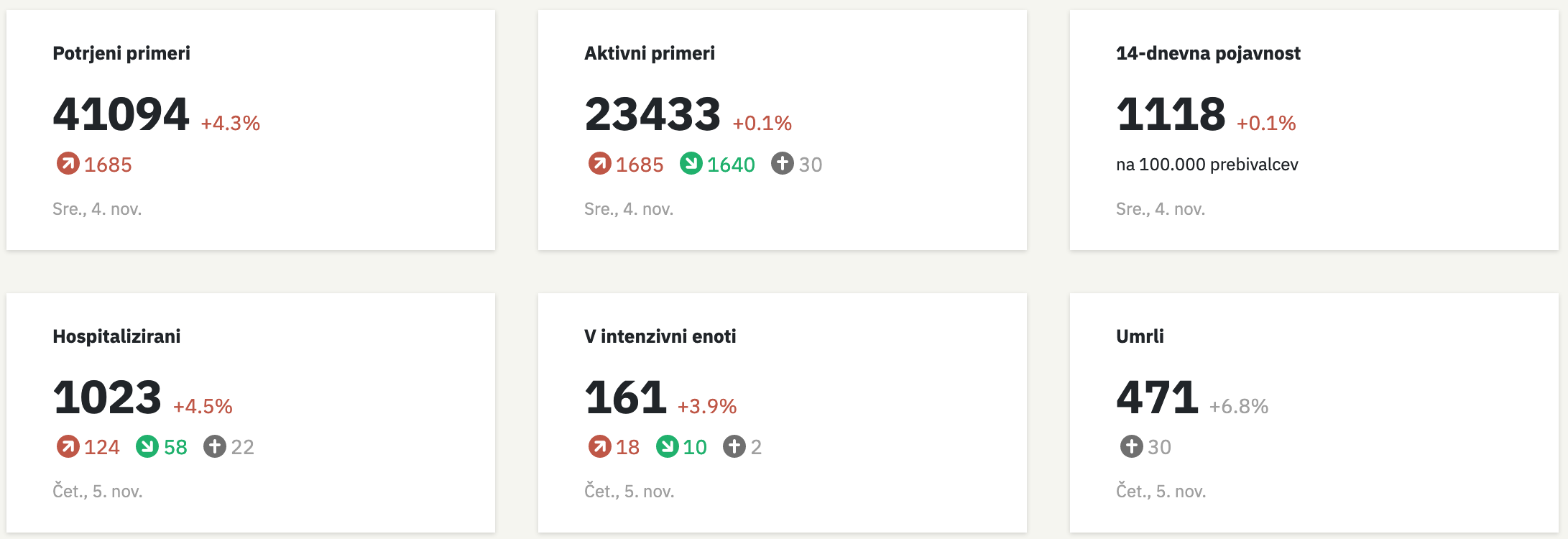Click the gray plus icon in V intenzivni enoti

tap(734, 446)
